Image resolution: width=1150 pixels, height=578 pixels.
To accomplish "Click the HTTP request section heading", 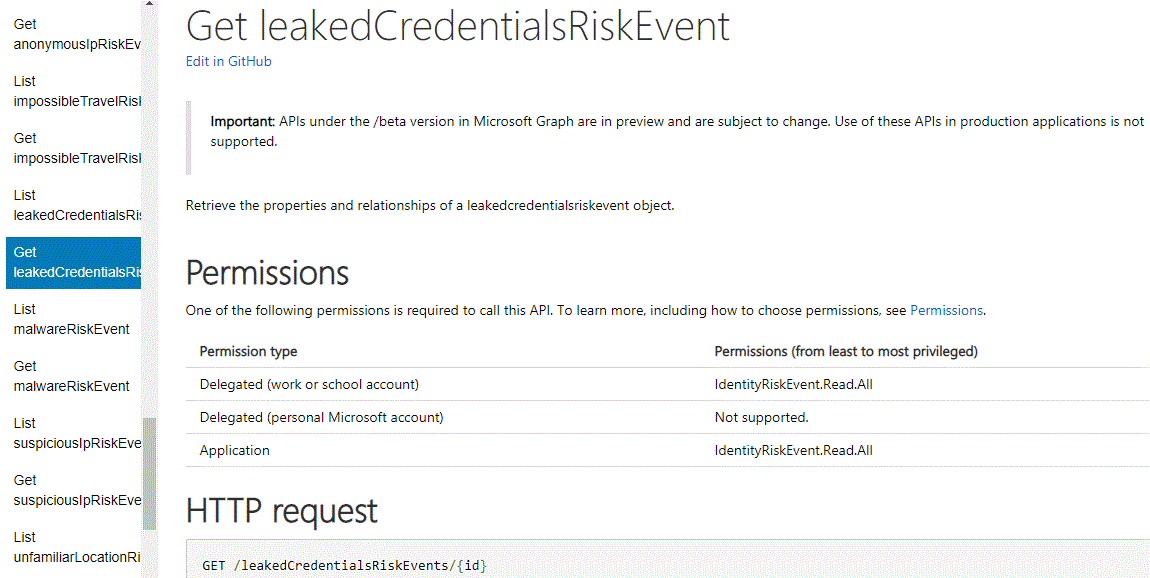I will (281, 511).
